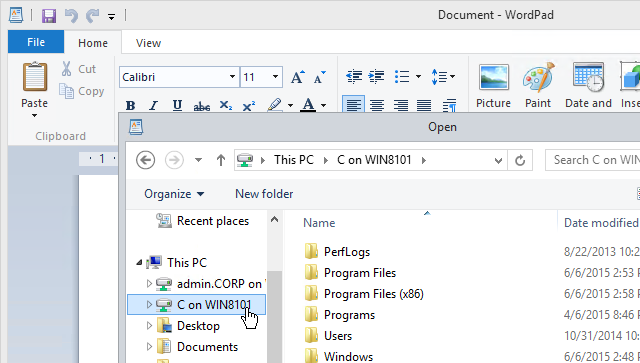This screenshot has width=640, height=363.
Task: Insert Date and time
Action: [588, 86]
